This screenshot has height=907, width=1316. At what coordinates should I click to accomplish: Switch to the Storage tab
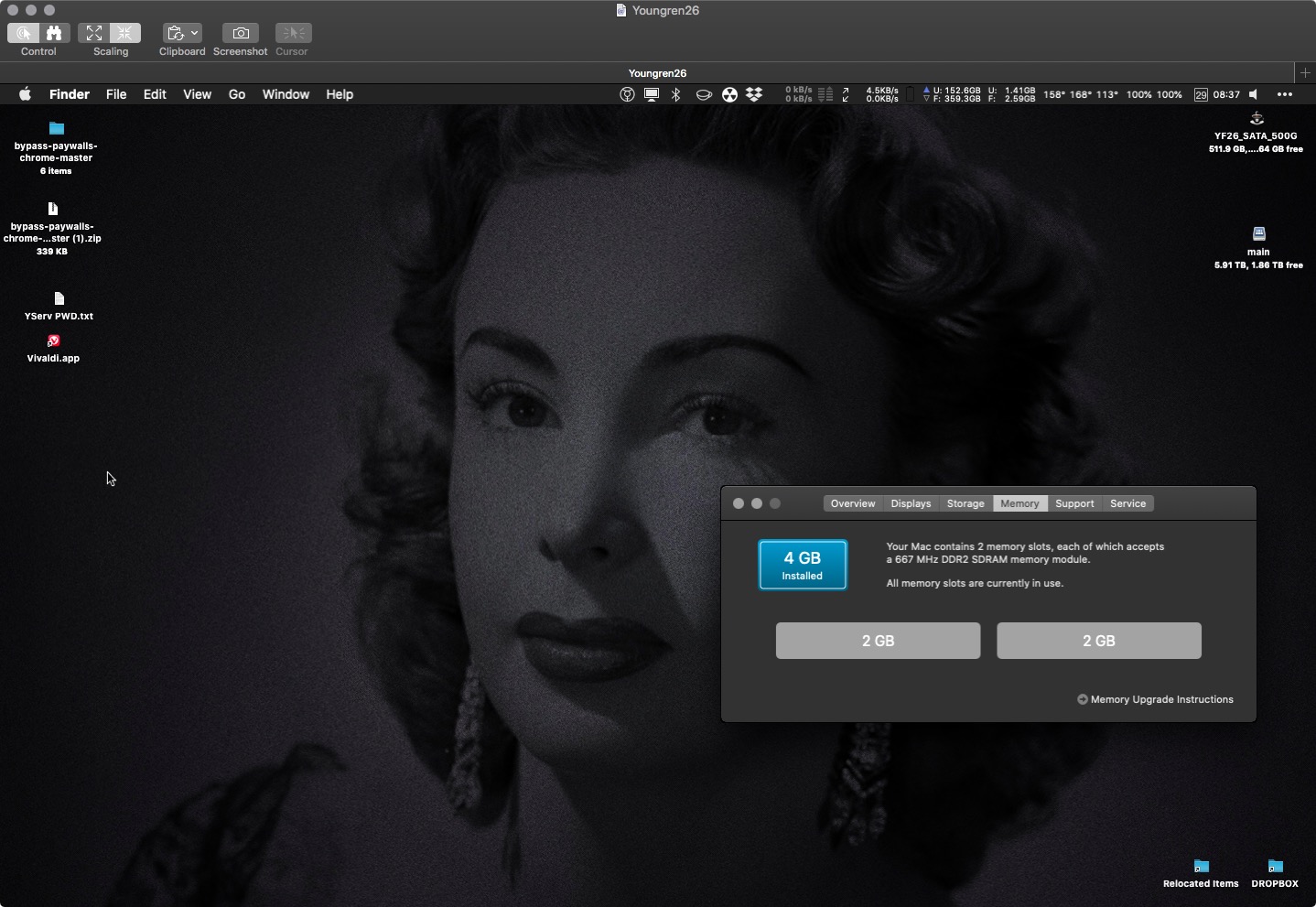pos(965,503)
